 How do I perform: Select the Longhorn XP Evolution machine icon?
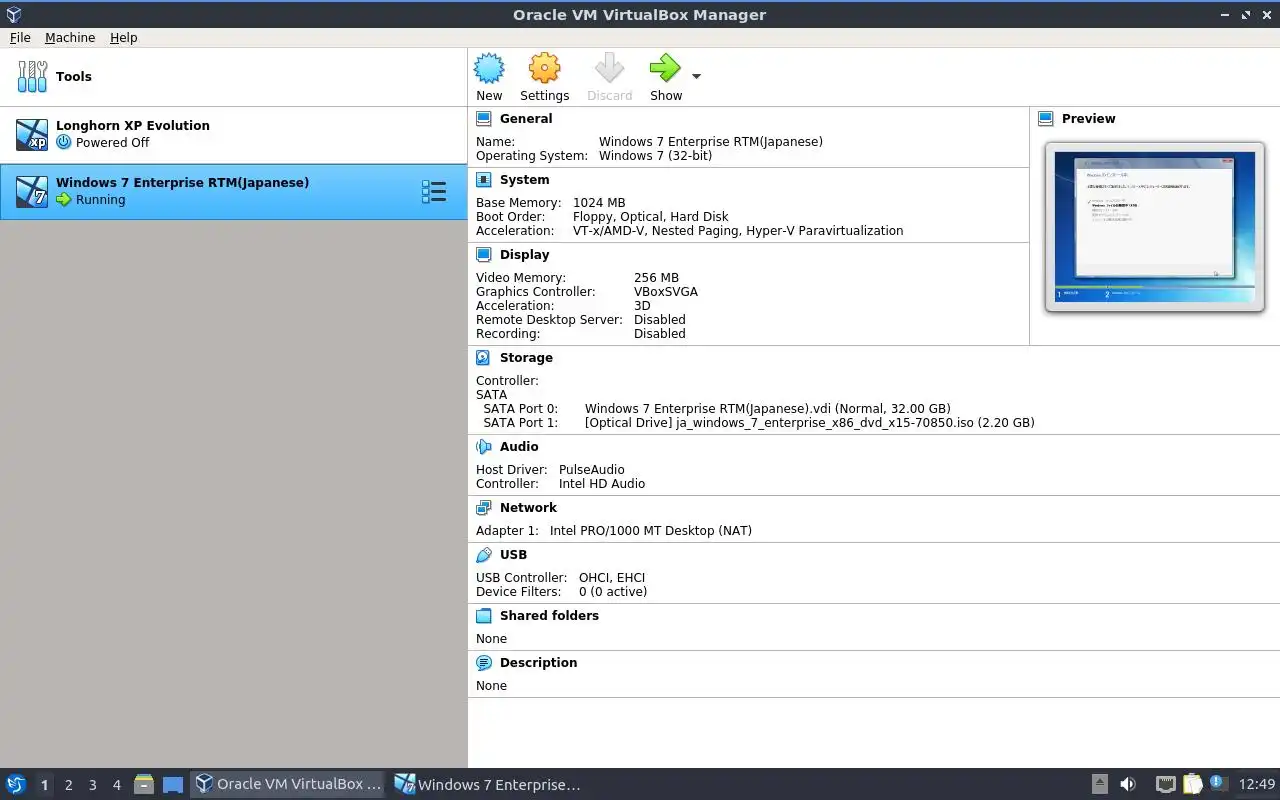[32, 134]
